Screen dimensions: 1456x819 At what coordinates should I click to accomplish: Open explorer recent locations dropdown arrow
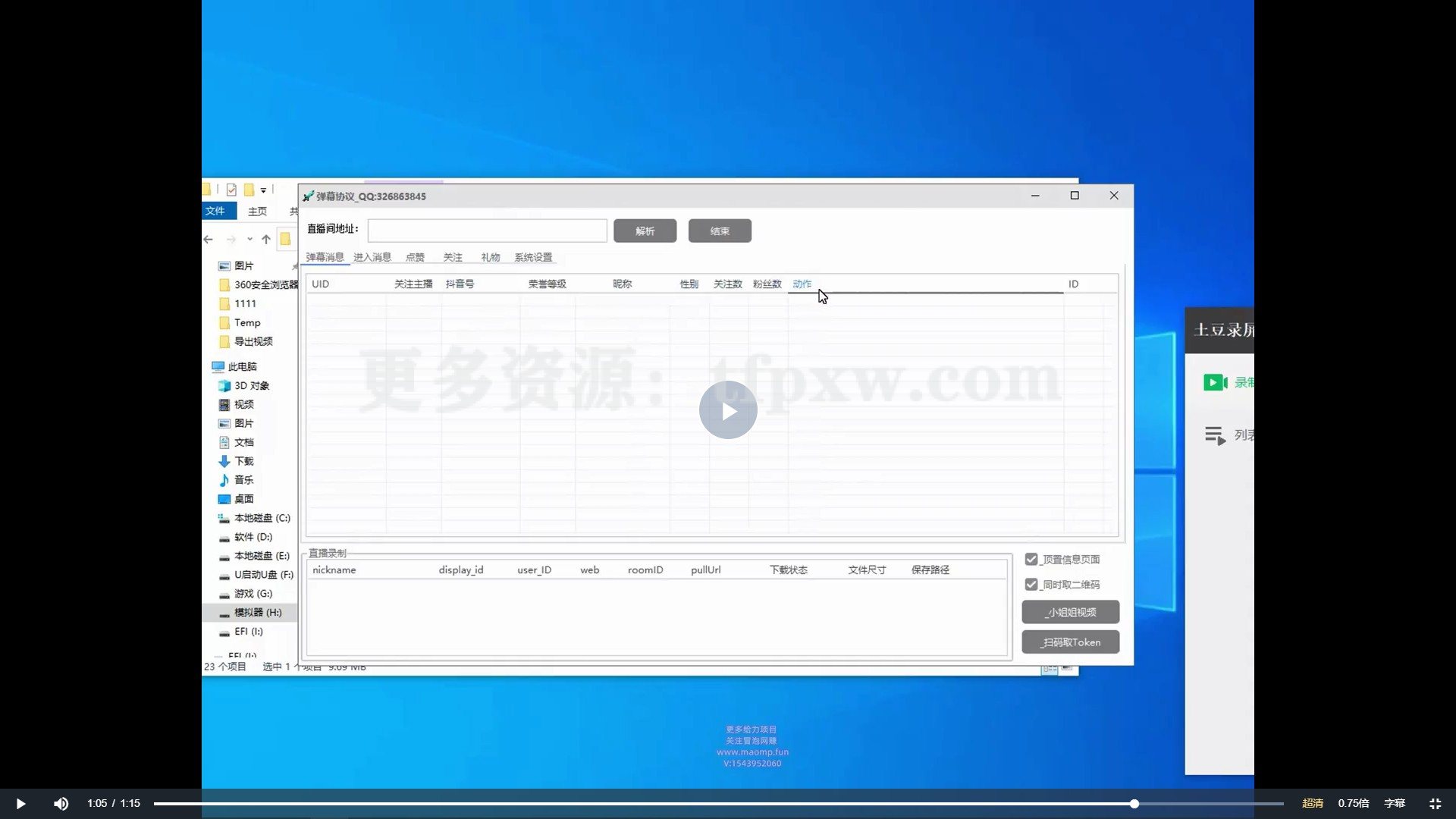[x=249, y=240]
